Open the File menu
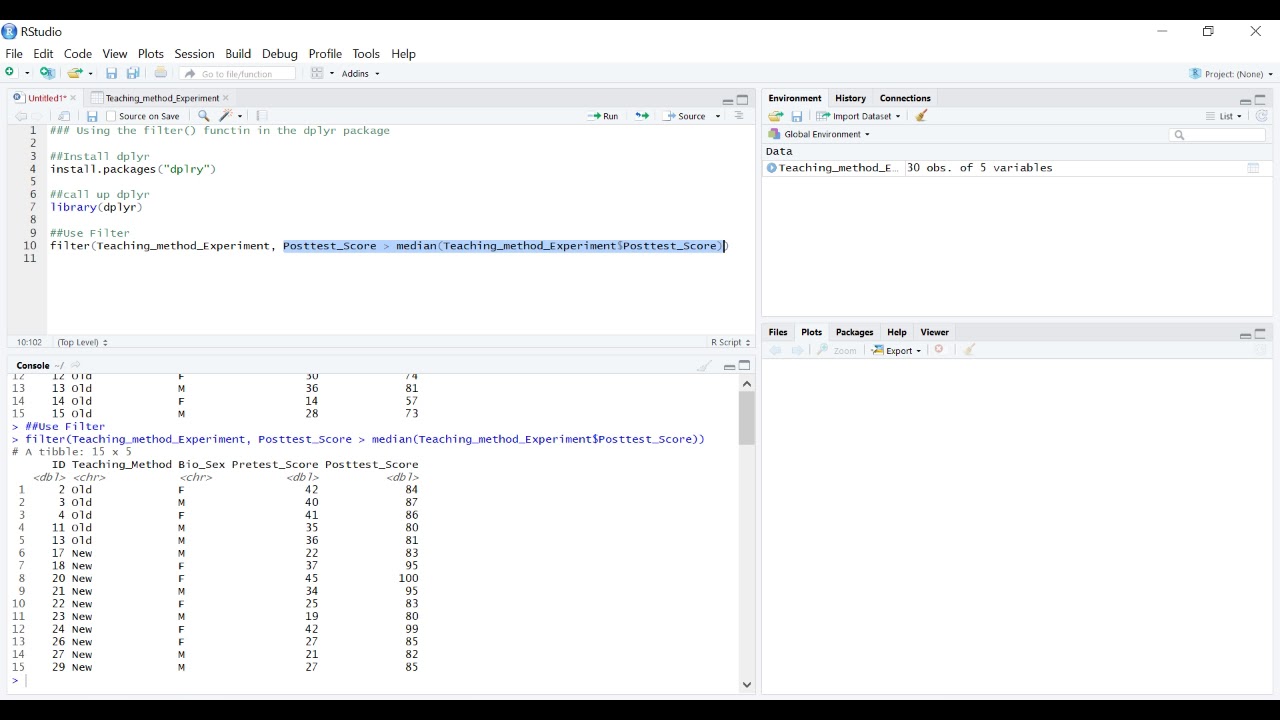 tap(14, 54)
